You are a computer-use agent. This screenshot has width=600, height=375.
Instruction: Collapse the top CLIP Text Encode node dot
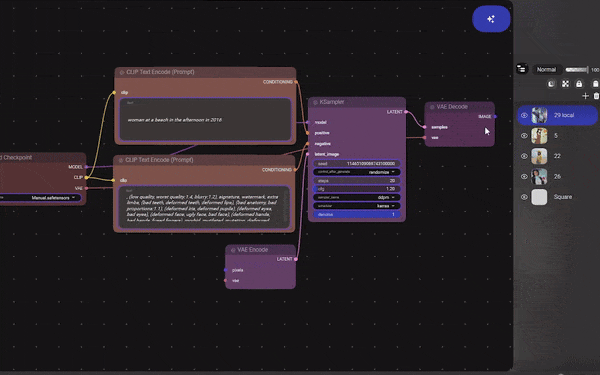pyautogui.click(x=122, y=72)
